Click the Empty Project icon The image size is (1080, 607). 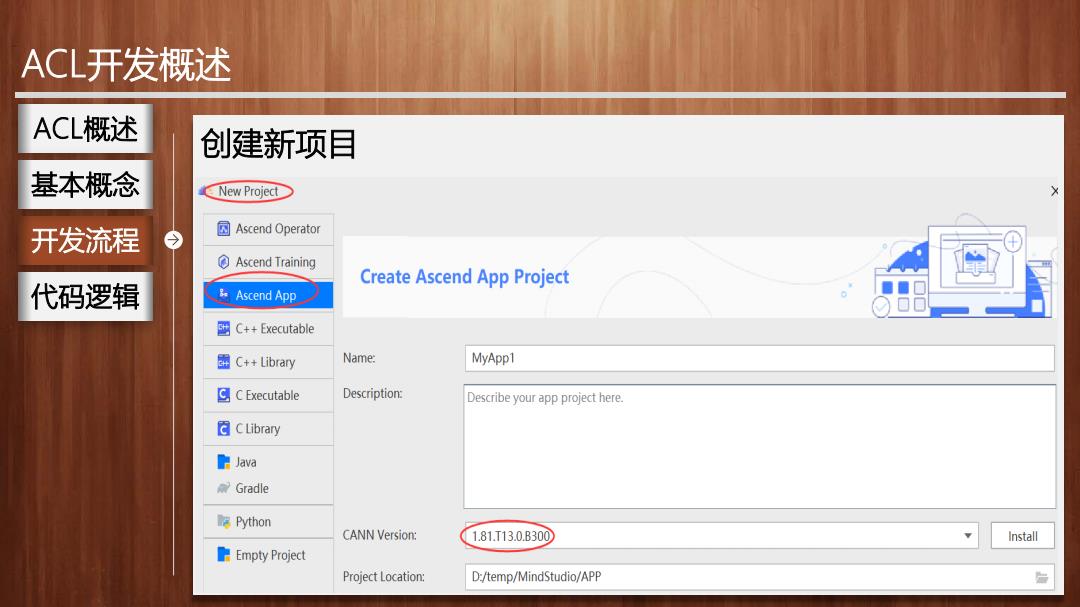pyautogui.click(x=223, y=555)
